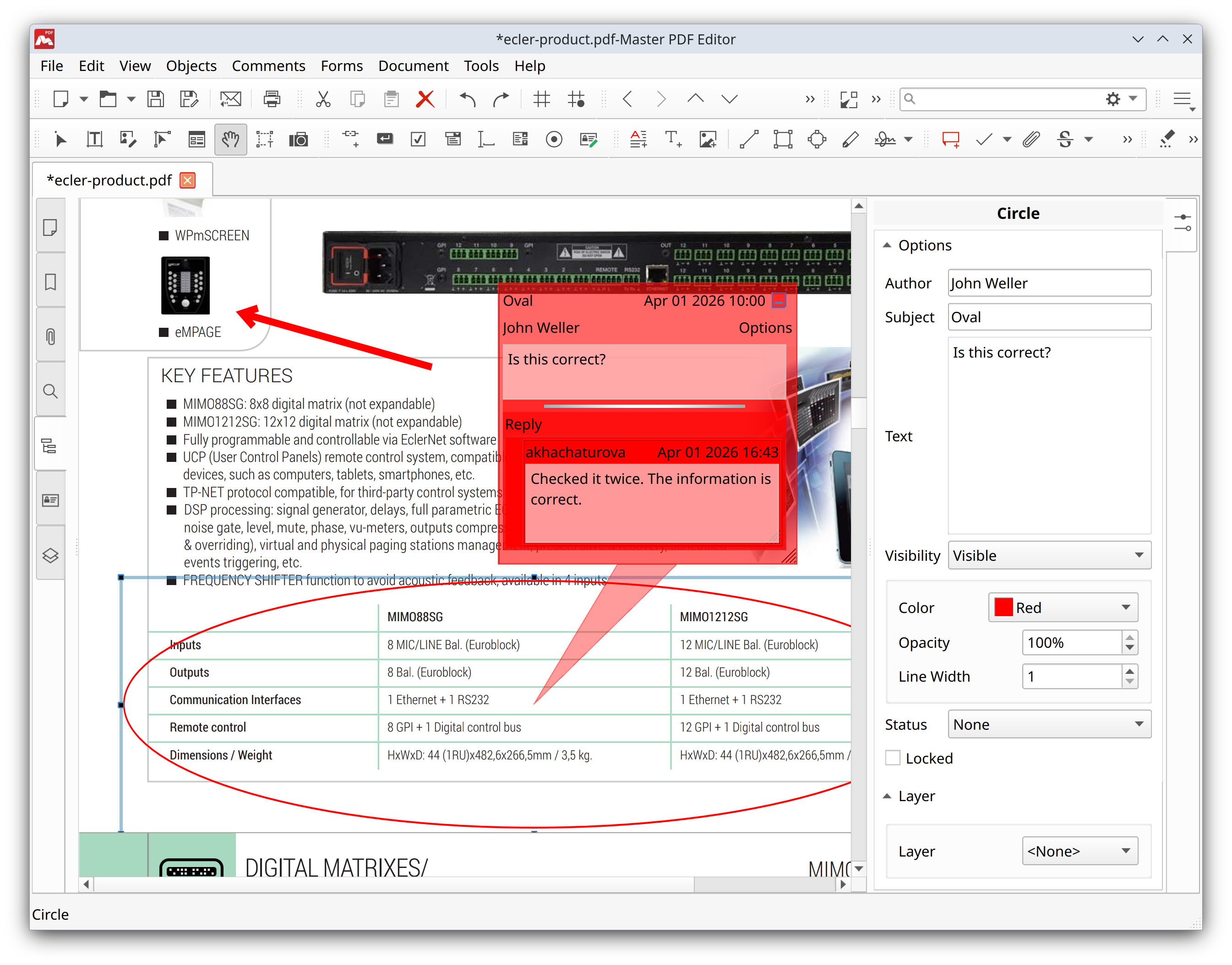Select the Add Sticky Note tool
The width and height of the screenshot is (1232, 965).
(950, 139)
